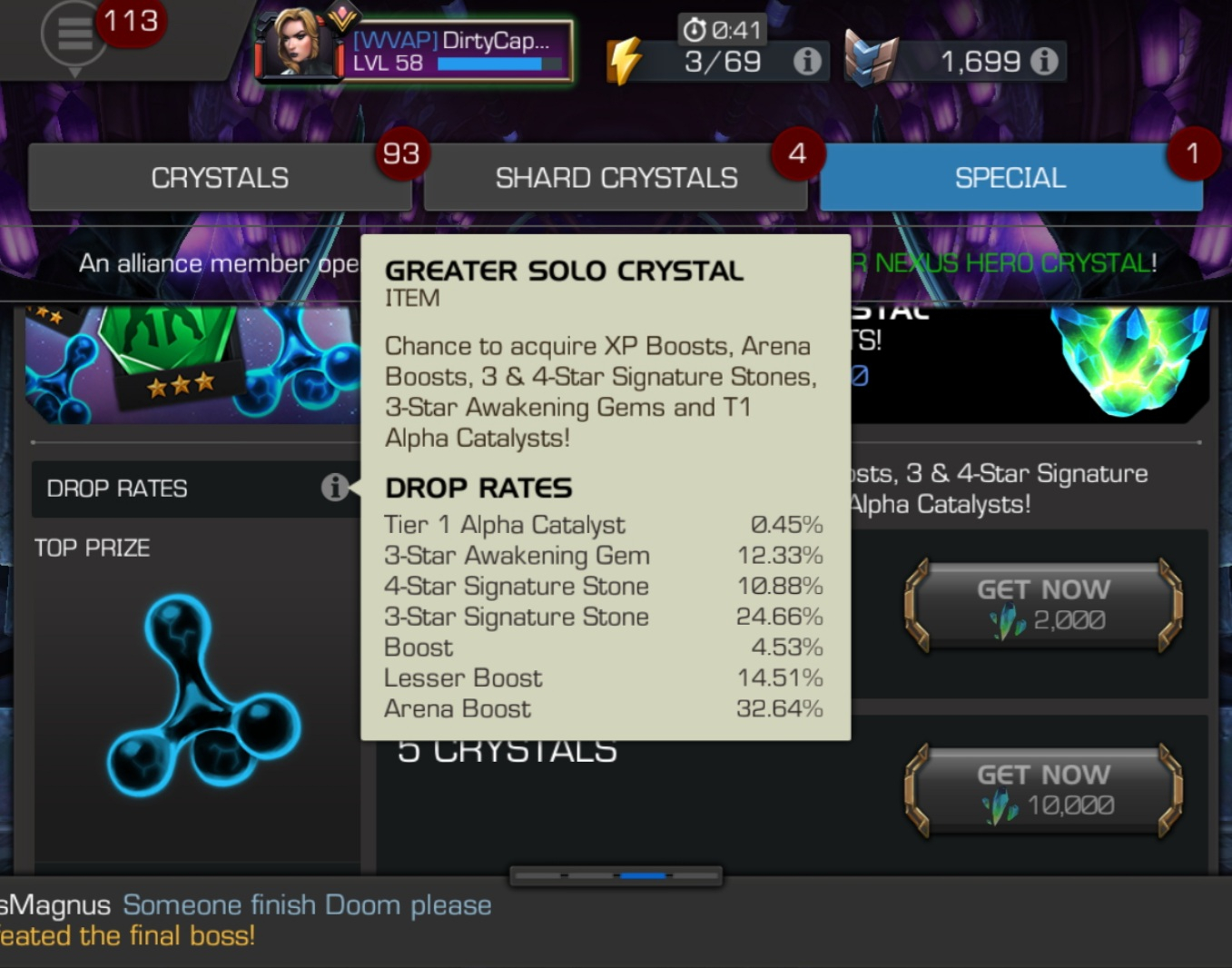Open the chat message from Magnus
Screen dimensions: 1232x968
(246, 904)
